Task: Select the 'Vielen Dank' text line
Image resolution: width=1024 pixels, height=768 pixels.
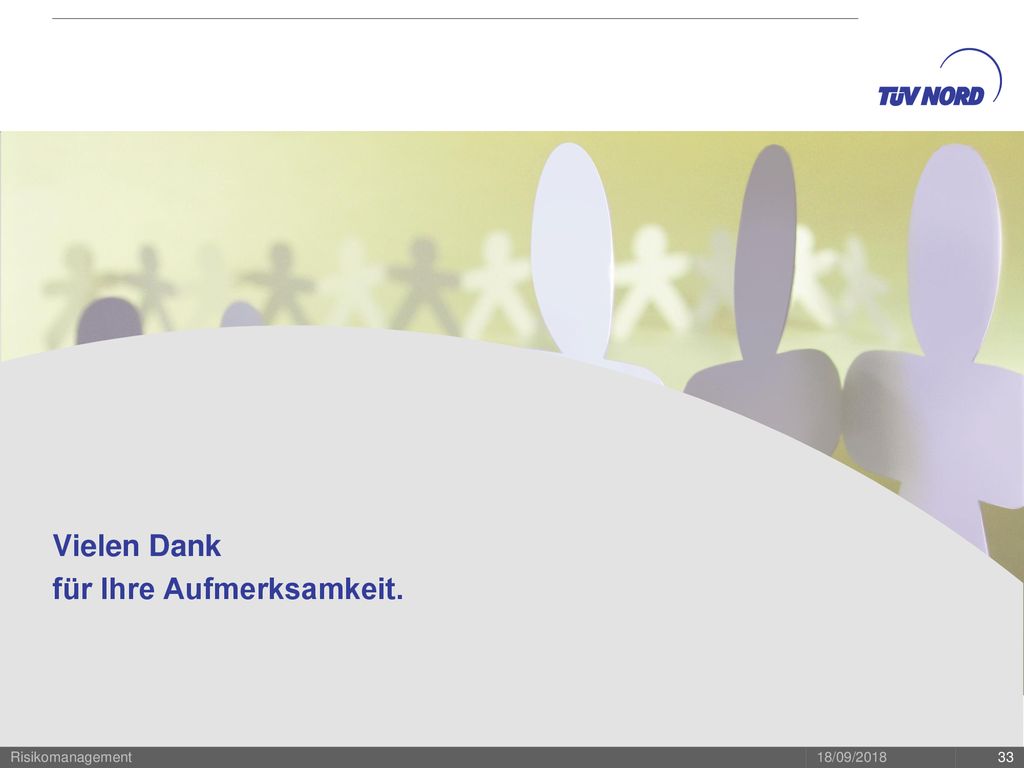Action: (136, 546)
